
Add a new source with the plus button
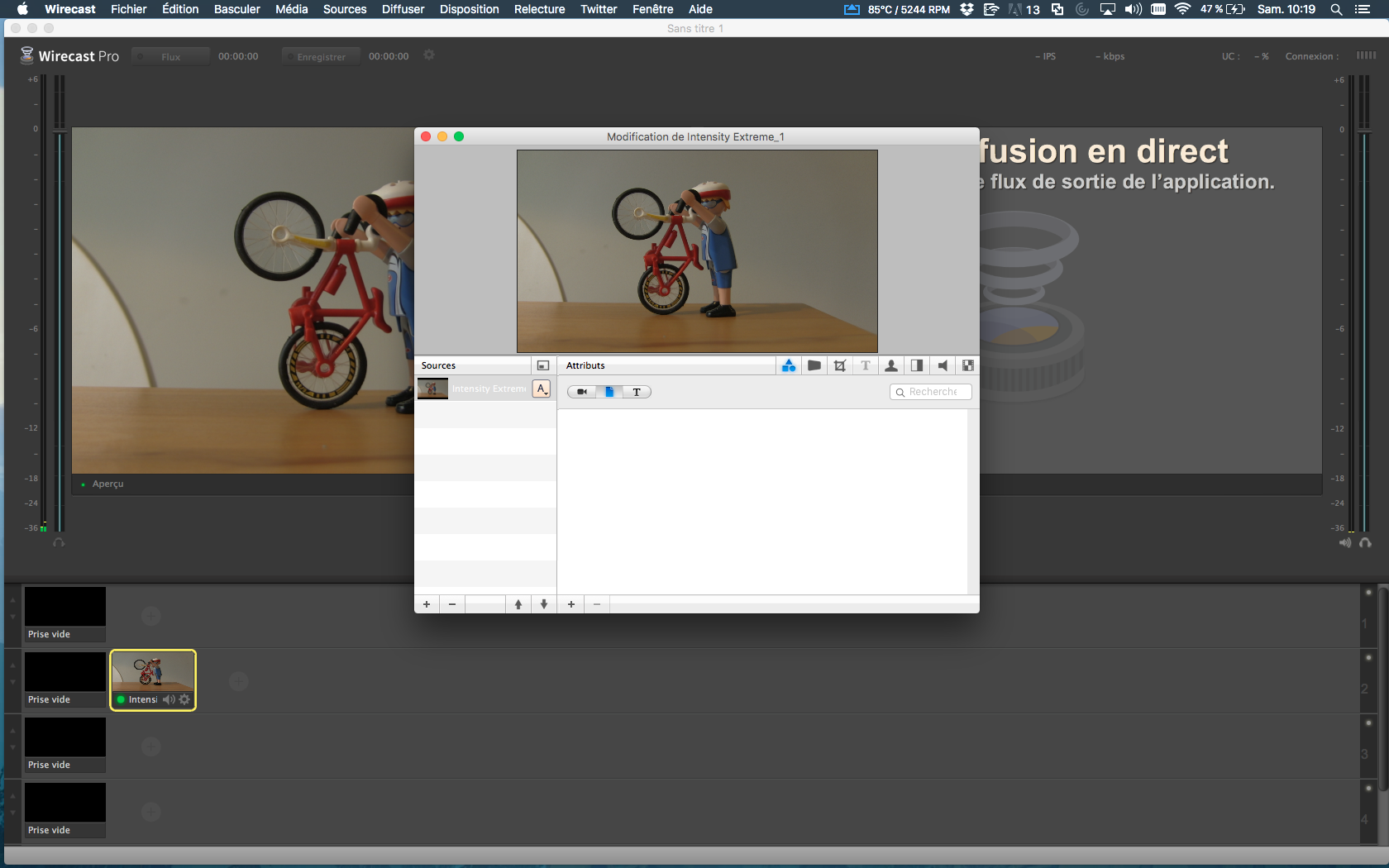point(427,604)
